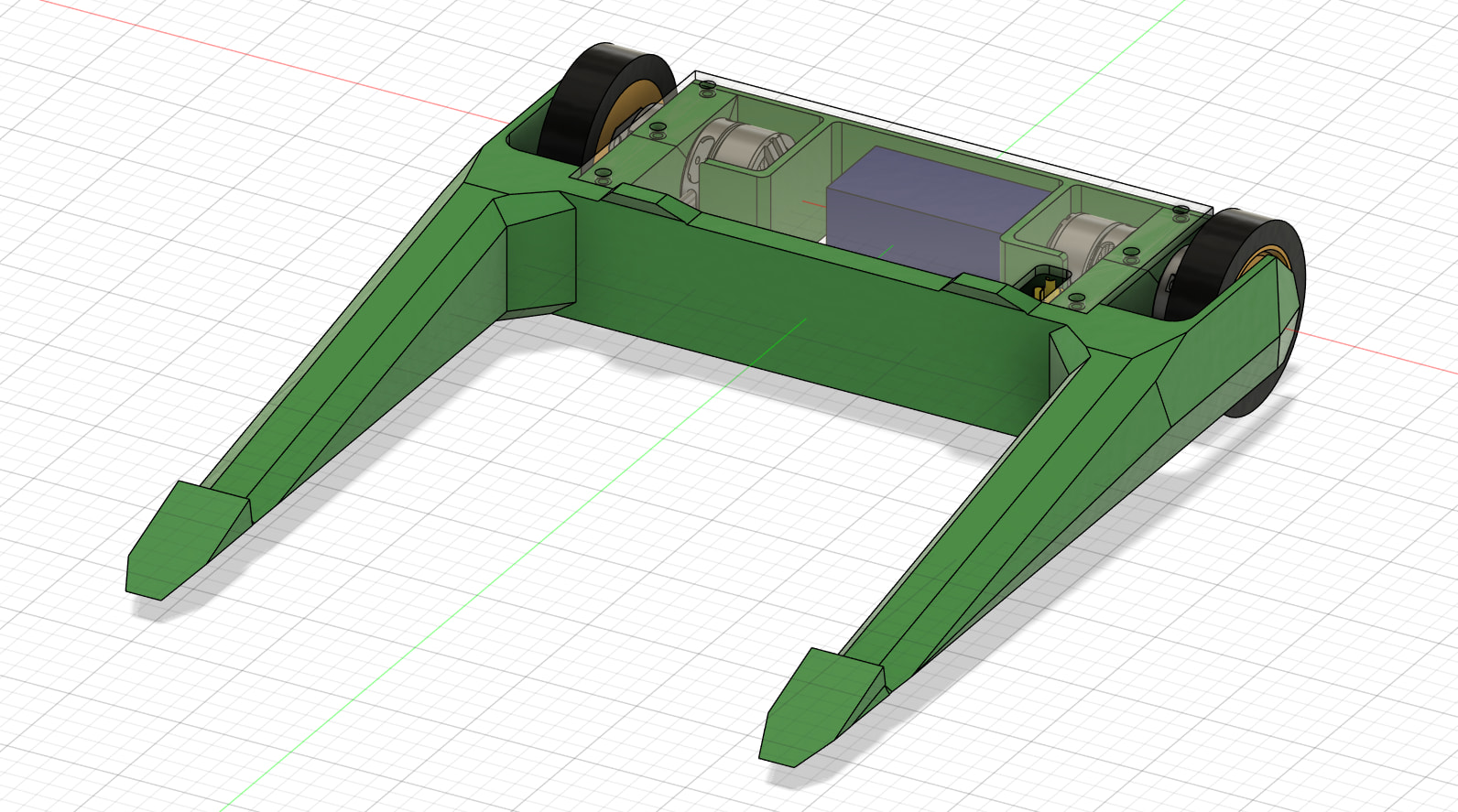The image size is (1458, 812).
Task: Click the screw beside the yellow connector
Action: tap(1077, 298)
